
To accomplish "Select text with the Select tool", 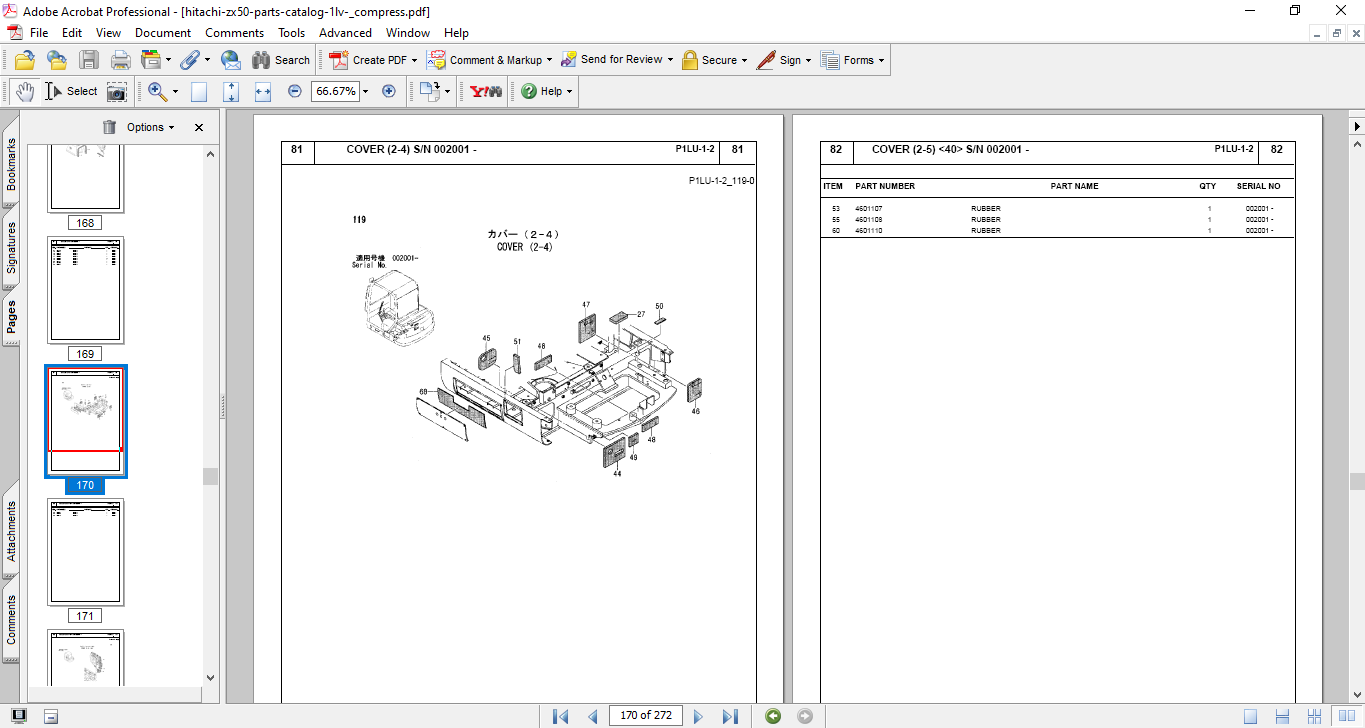I will [x=70, y=91].
